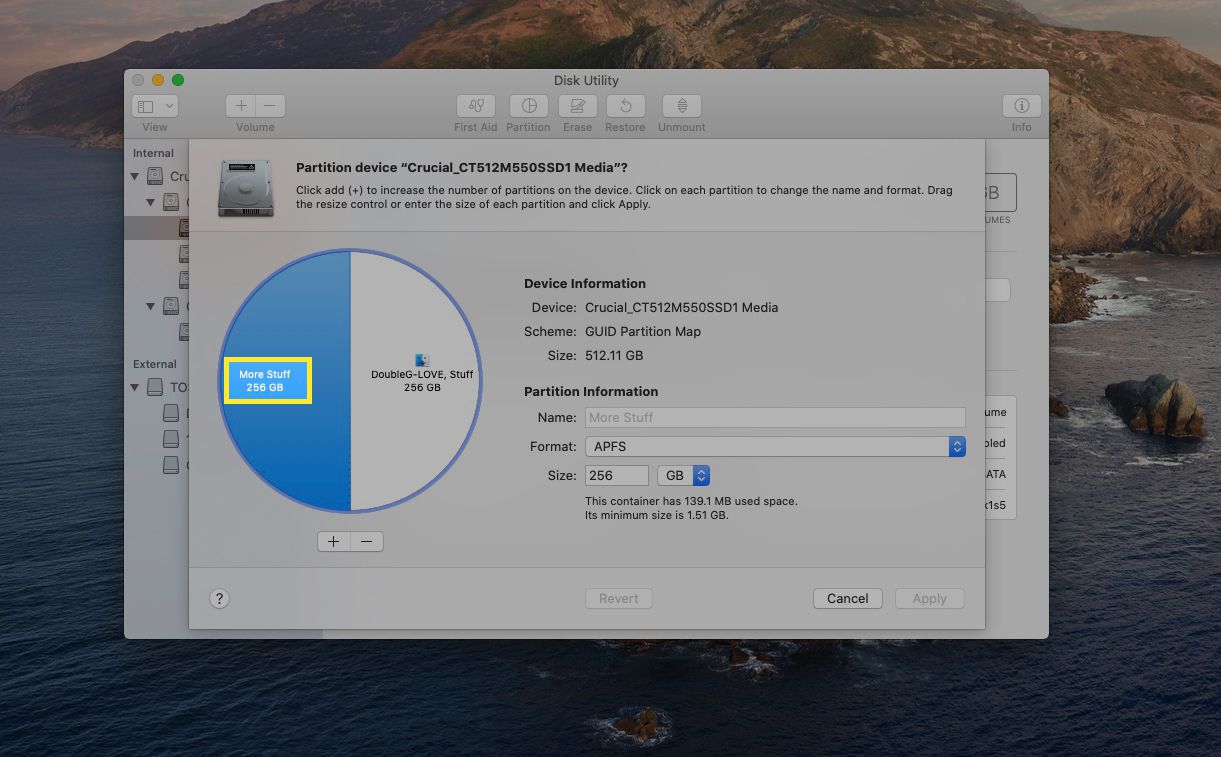The image size is (1221, 757).
Task: Click the Apply button
Action: pos(929,598)
